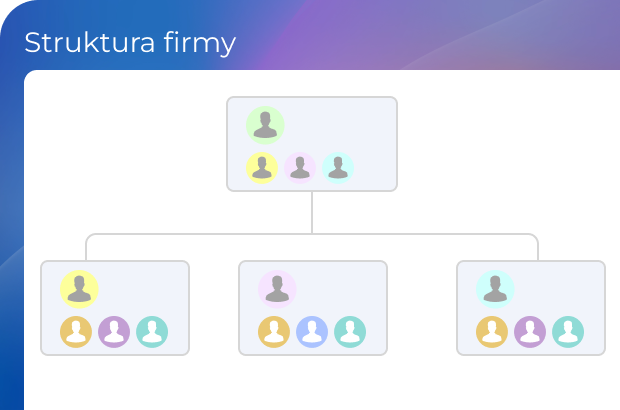Click the top organization node card
The height and width of the screenshot is (410, 620).
coord(312,144)
